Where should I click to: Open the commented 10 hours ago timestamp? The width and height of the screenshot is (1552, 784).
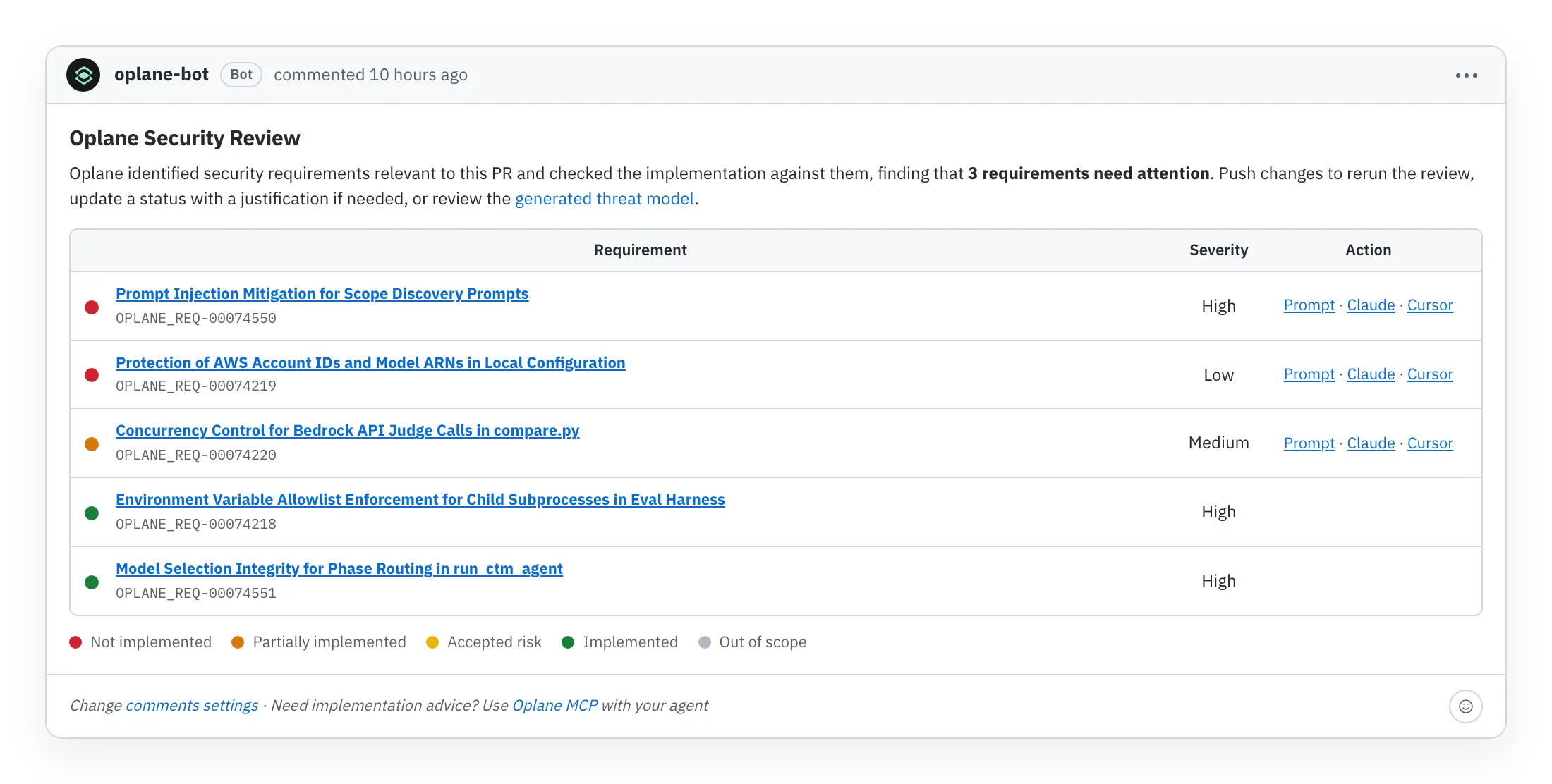pyautogui.click(x=370, y=75)
